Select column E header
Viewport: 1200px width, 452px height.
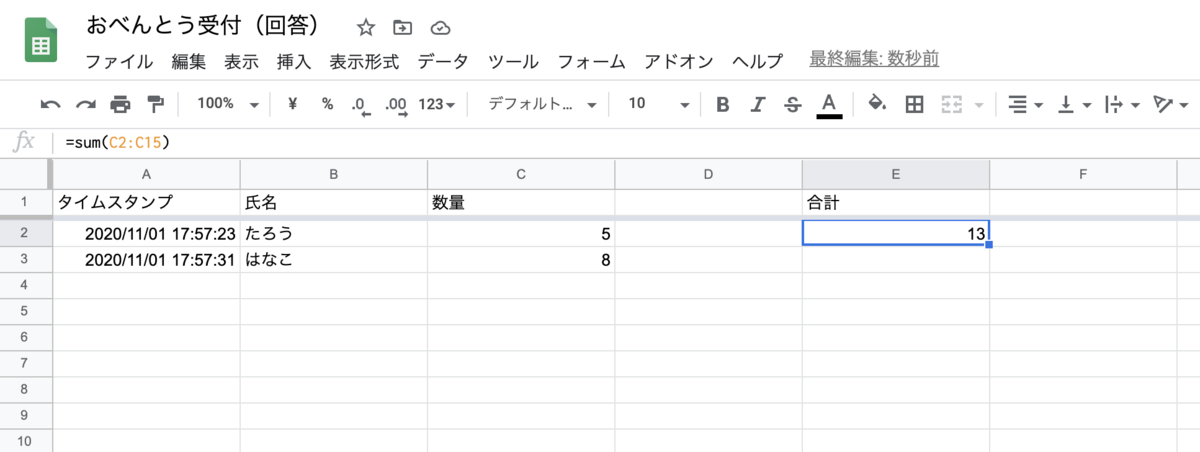pyautogui.click(x=896, y=175)
